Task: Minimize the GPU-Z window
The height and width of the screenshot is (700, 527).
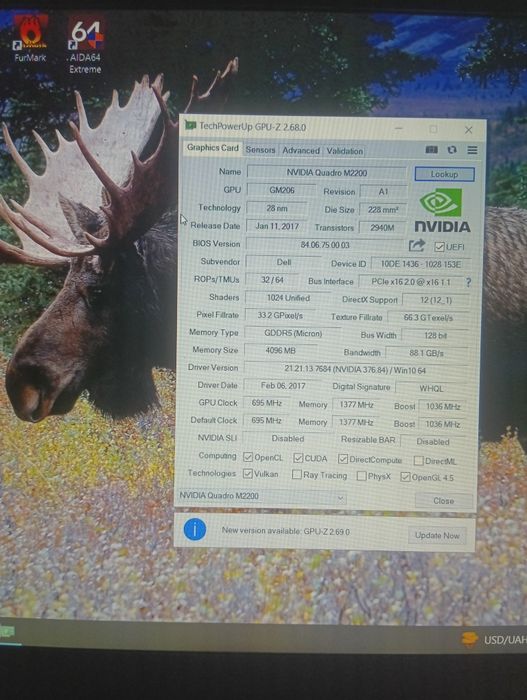Action: tap(399, 129)
